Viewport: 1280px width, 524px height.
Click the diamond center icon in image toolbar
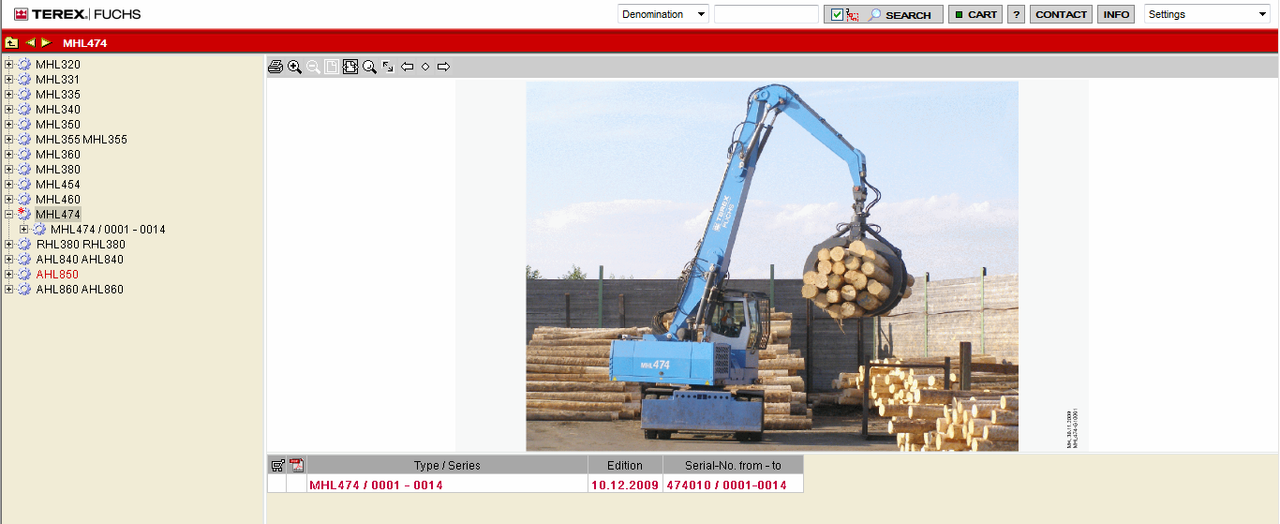coord(425,67)
